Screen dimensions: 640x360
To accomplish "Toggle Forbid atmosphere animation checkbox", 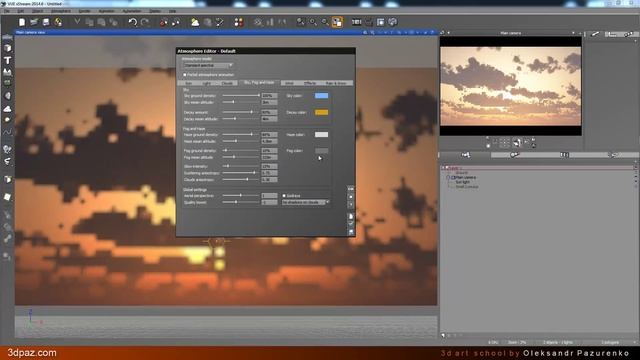I will [185, 75].
